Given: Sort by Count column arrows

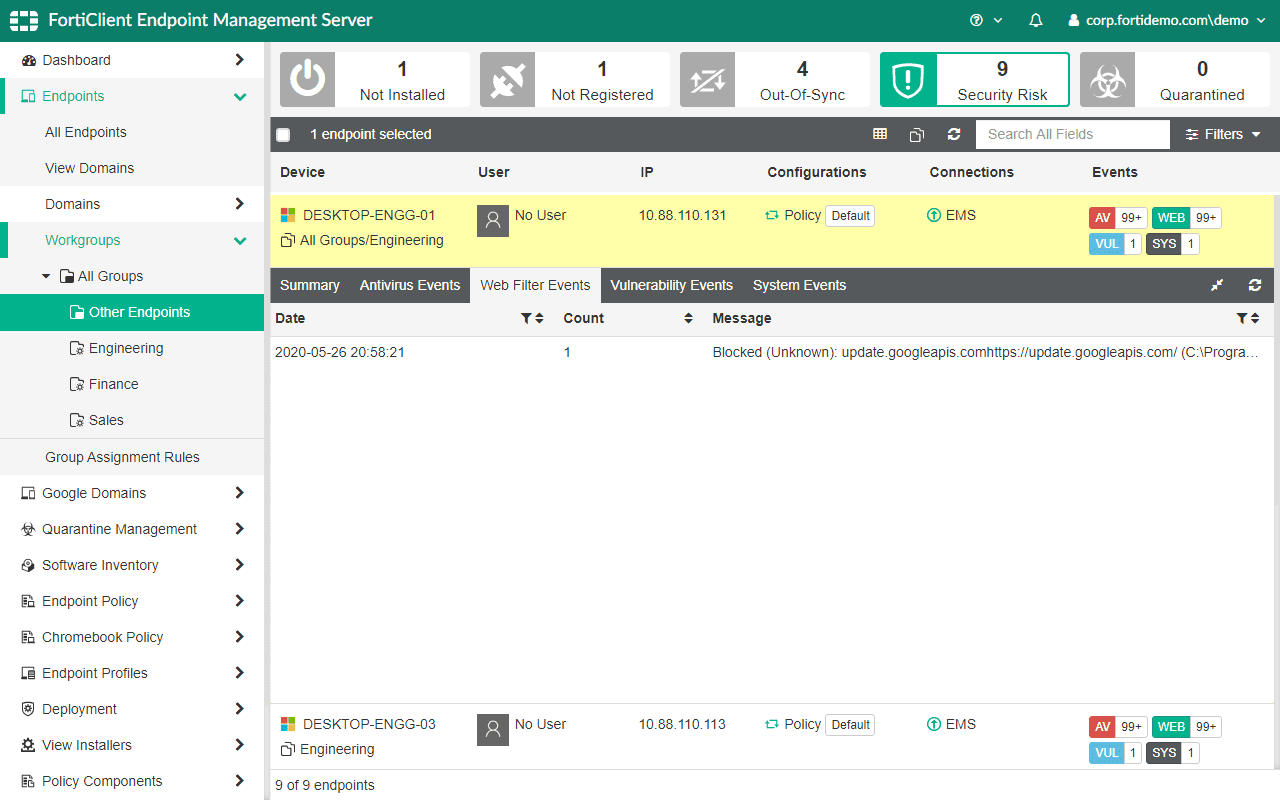Looking at the screenshot, I should 688,318.
